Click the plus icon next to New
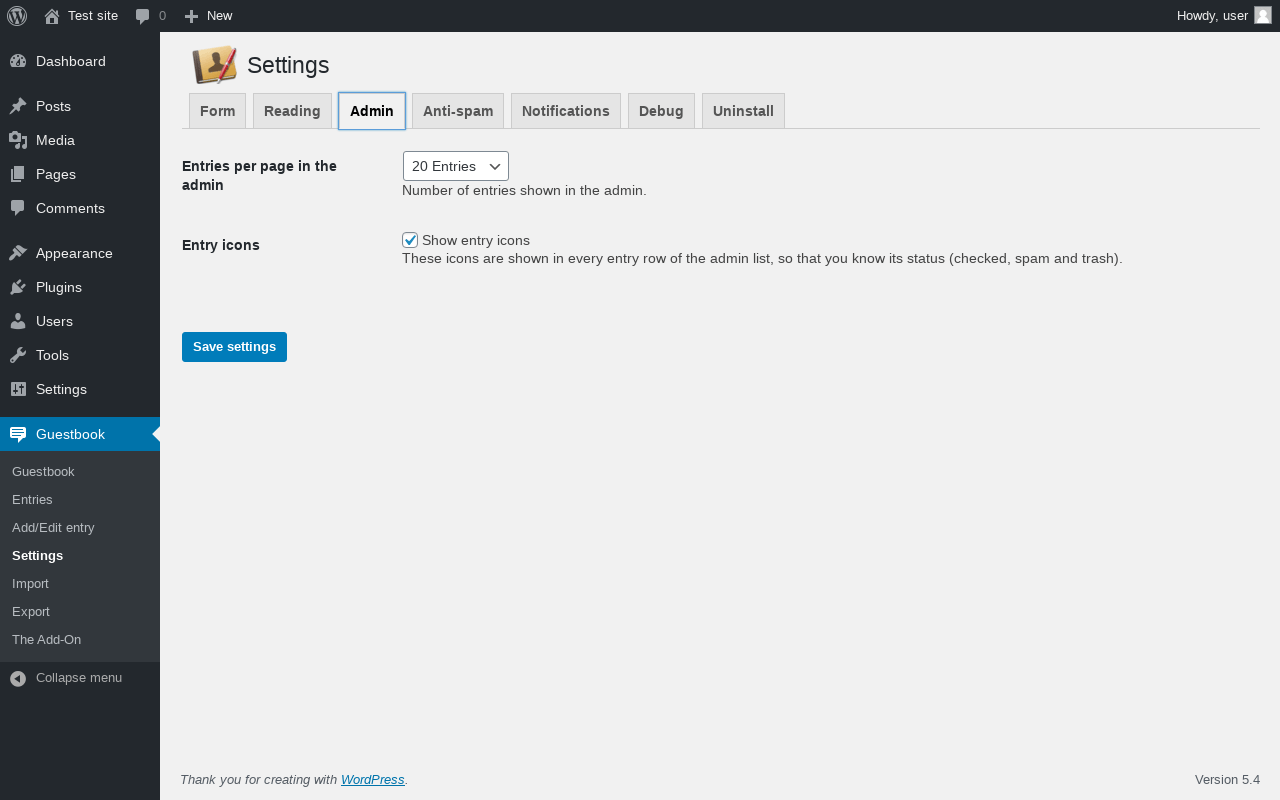The image size is (1280, 800). [192, 16]
